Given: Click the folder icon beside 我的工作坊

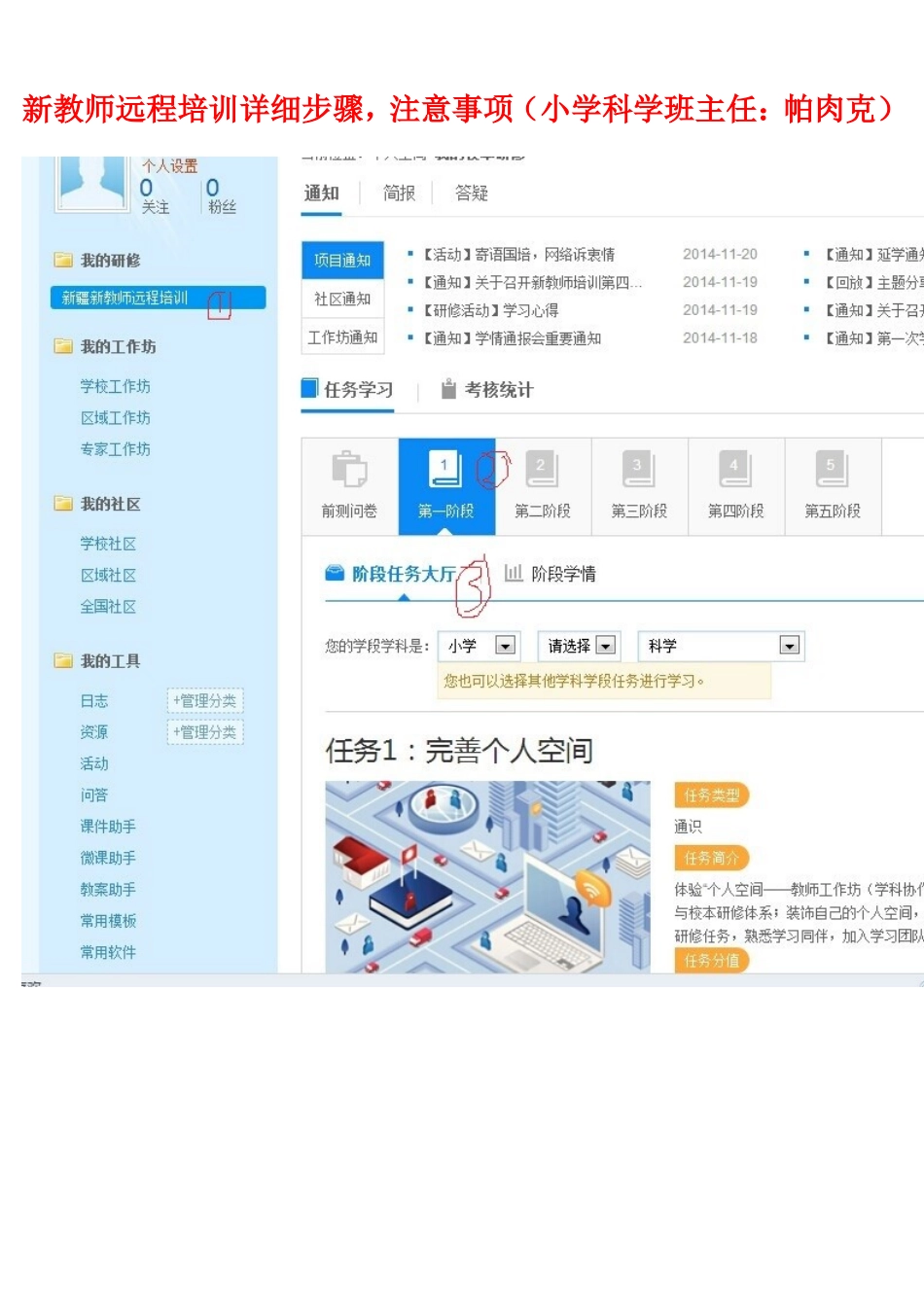Looking at the screenshot, I should pyautogui.click(x=63, y=346).
